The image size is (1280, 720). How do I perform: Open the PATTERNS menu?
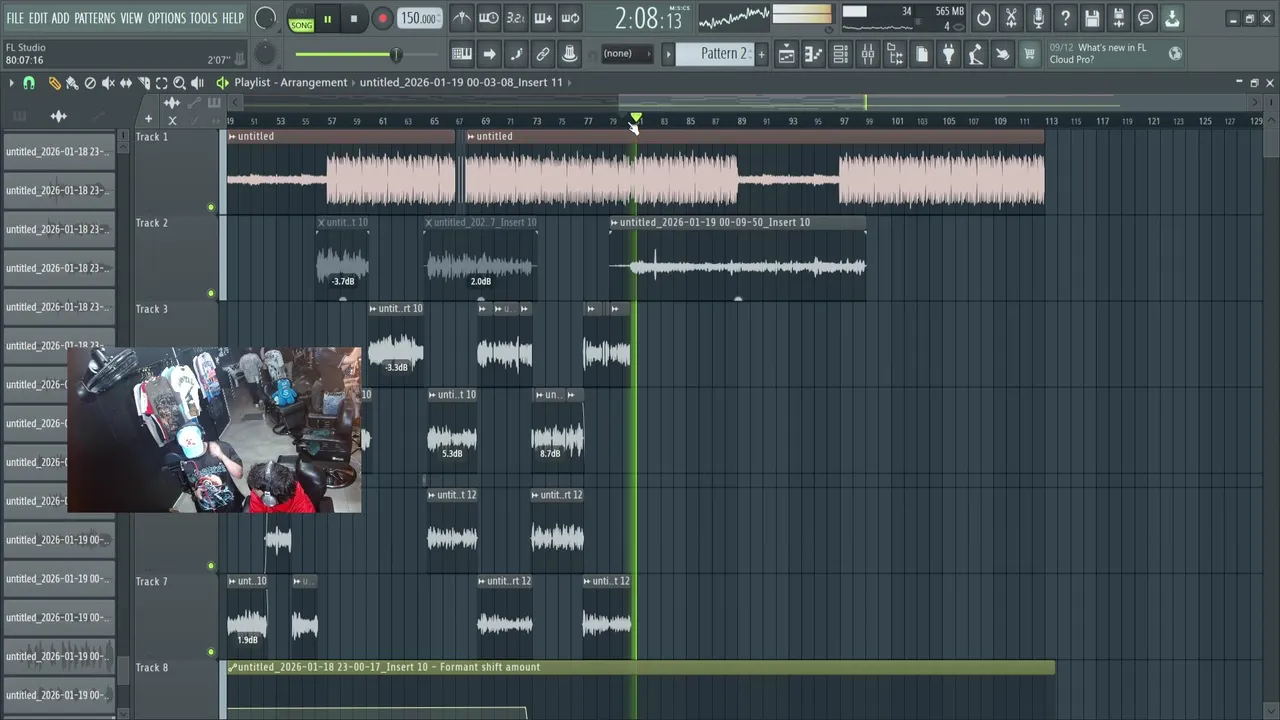point(95,18)
